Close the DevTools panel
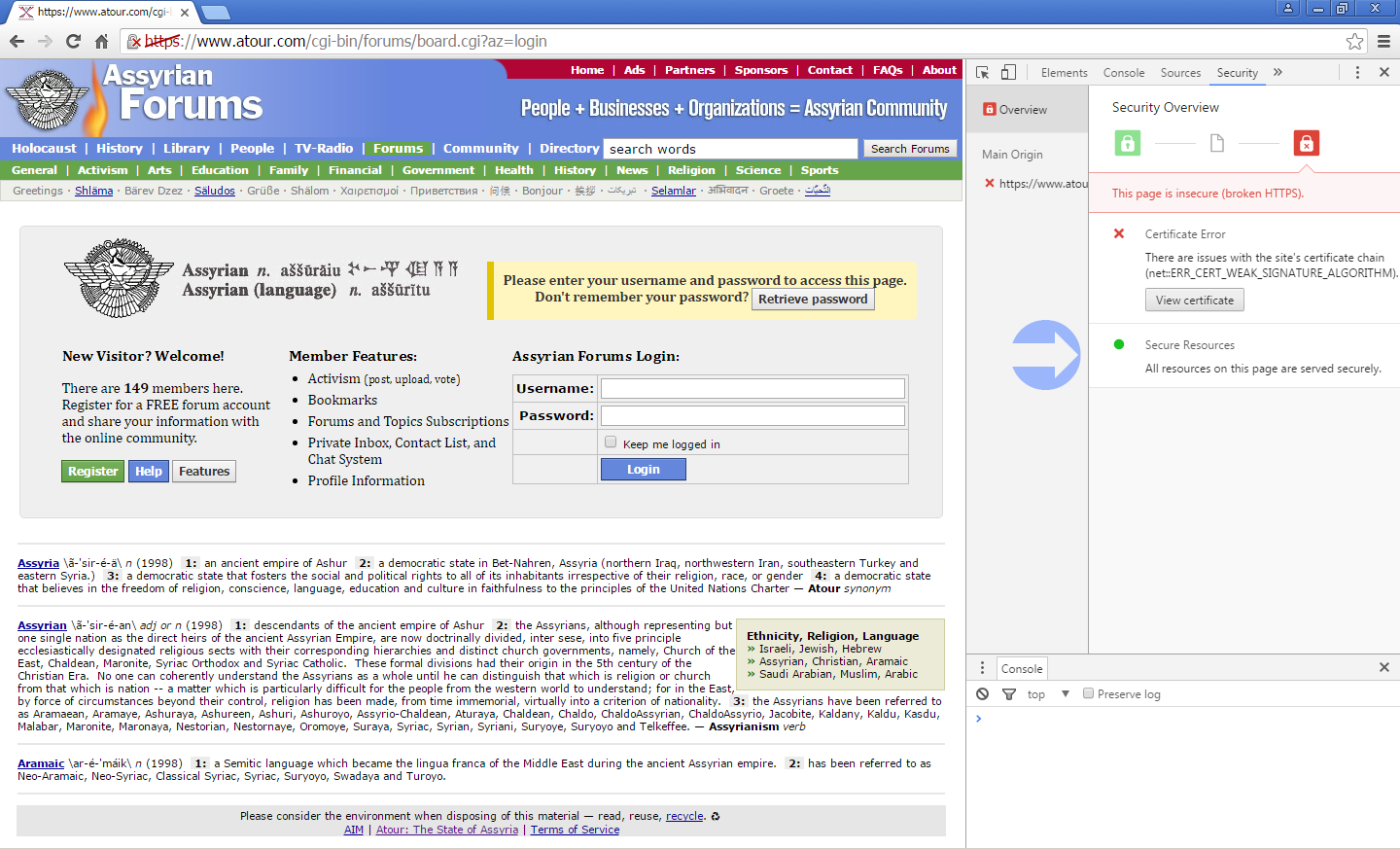Screen dimensions: 1400x849 pos(1384,72)
